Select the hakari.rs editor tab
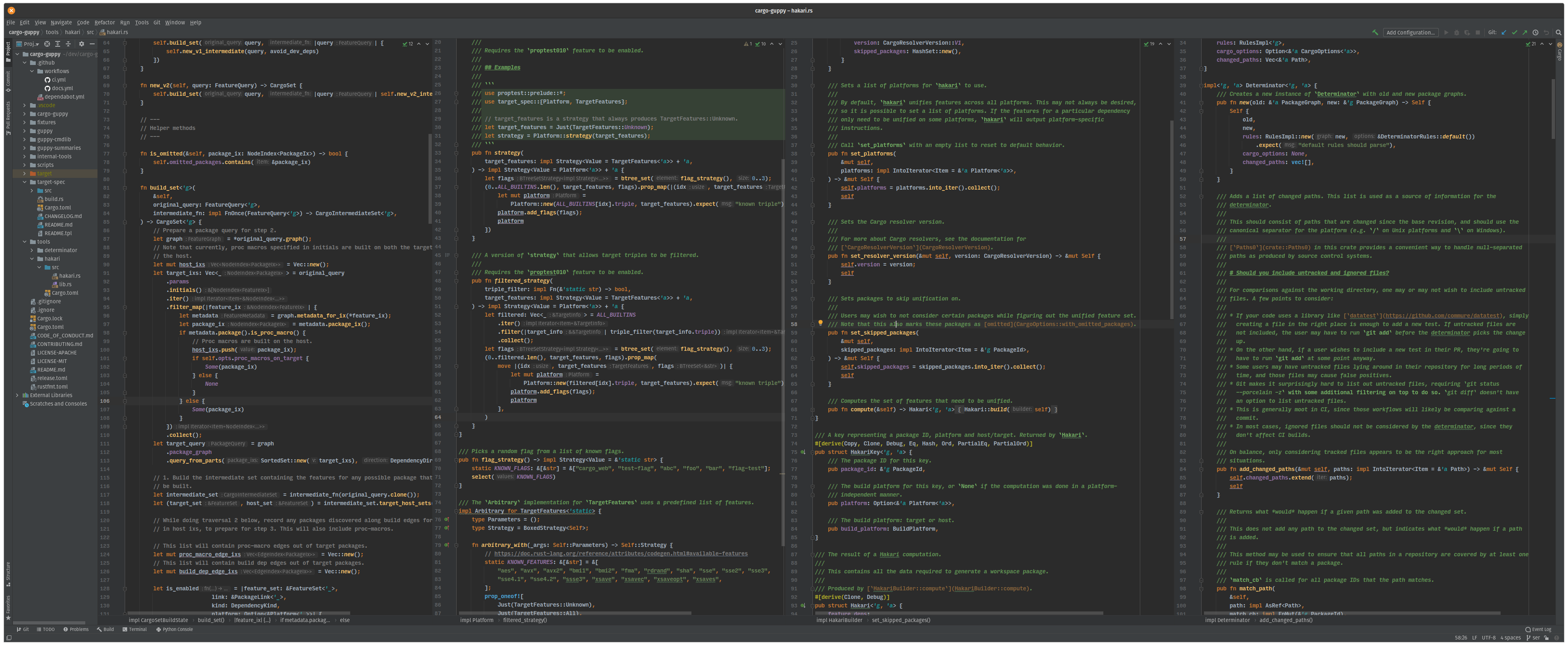 (116, 32)
